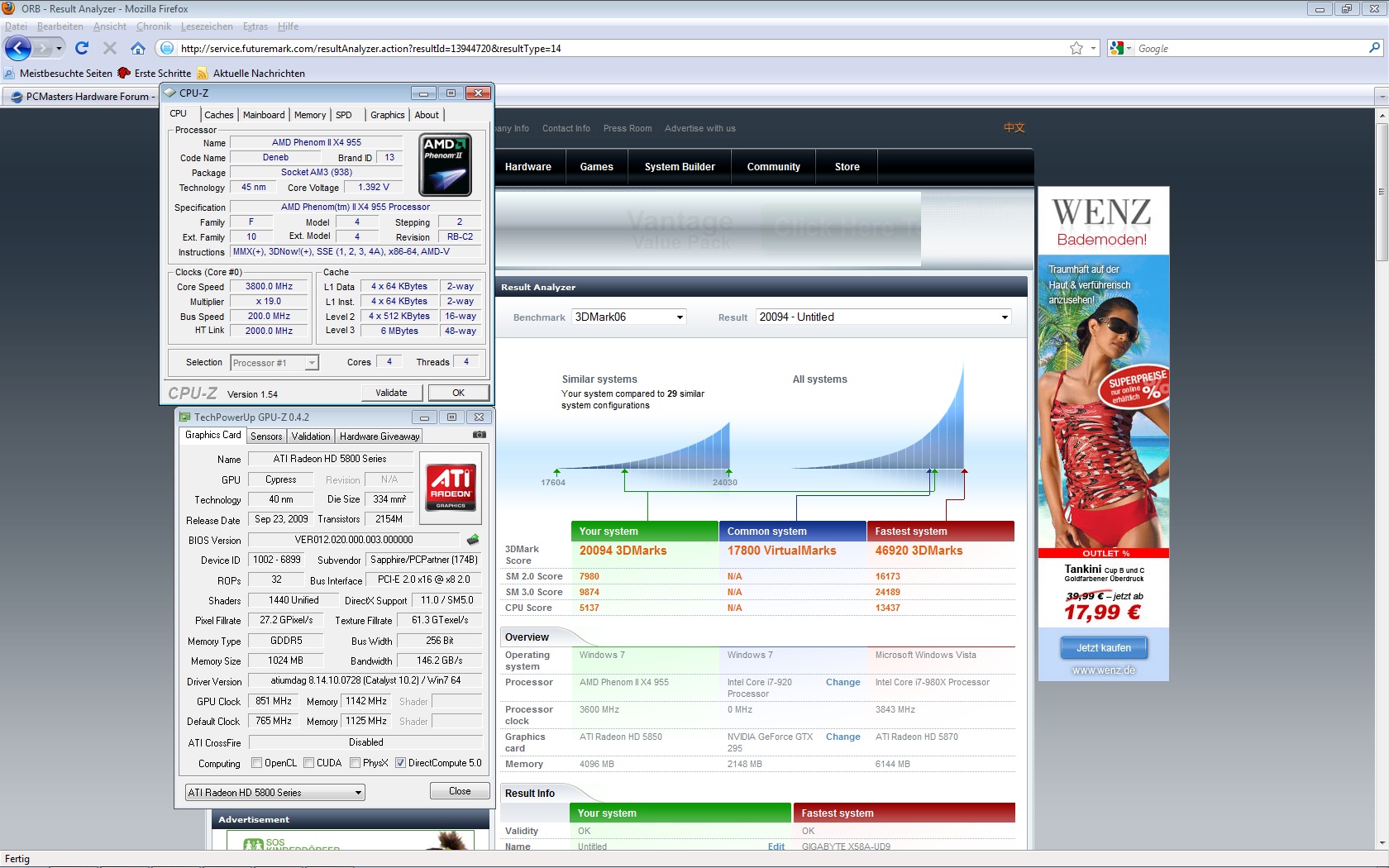This screenshot has width=1389, height=868.
Task: Open the Chronik menu in Firefox
Action: (153, 26)
